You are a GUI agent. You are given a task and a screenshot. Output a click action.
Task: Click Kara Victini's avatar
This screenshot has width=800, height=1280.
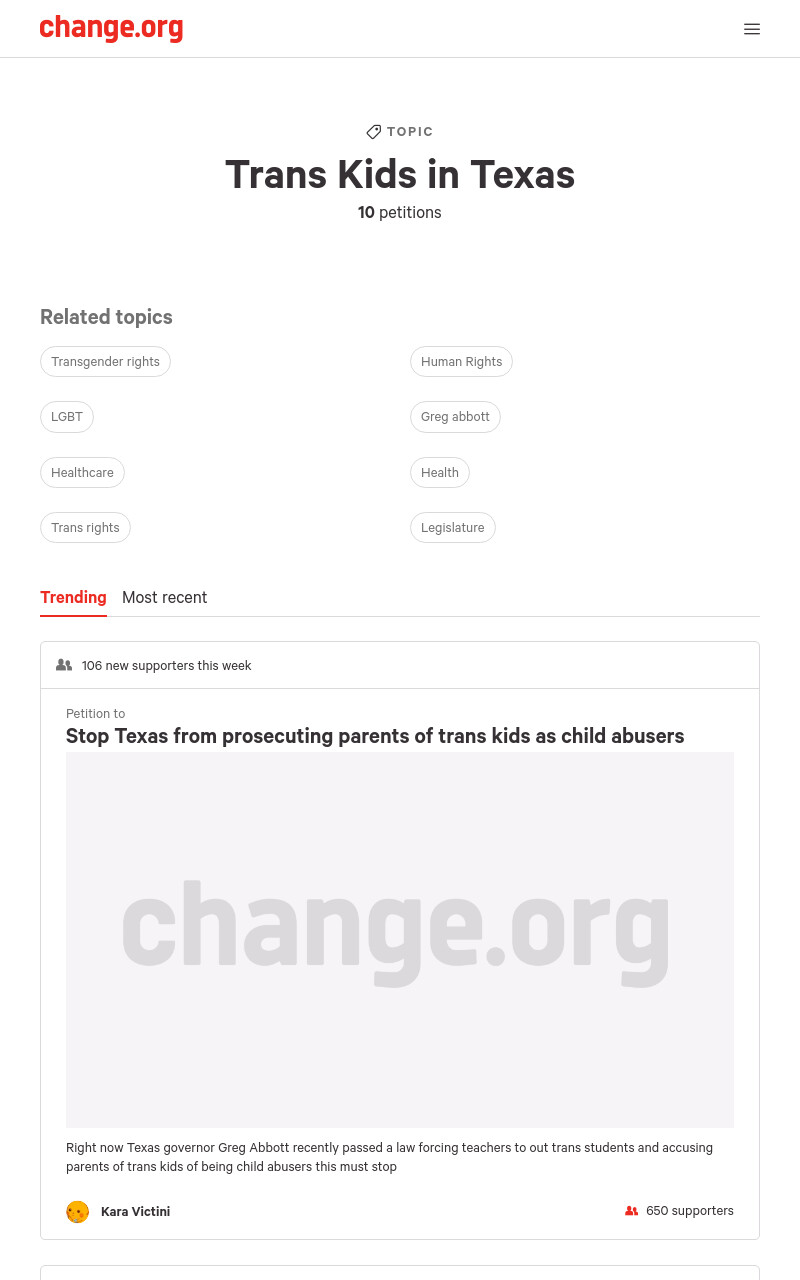click(78, 1211)
